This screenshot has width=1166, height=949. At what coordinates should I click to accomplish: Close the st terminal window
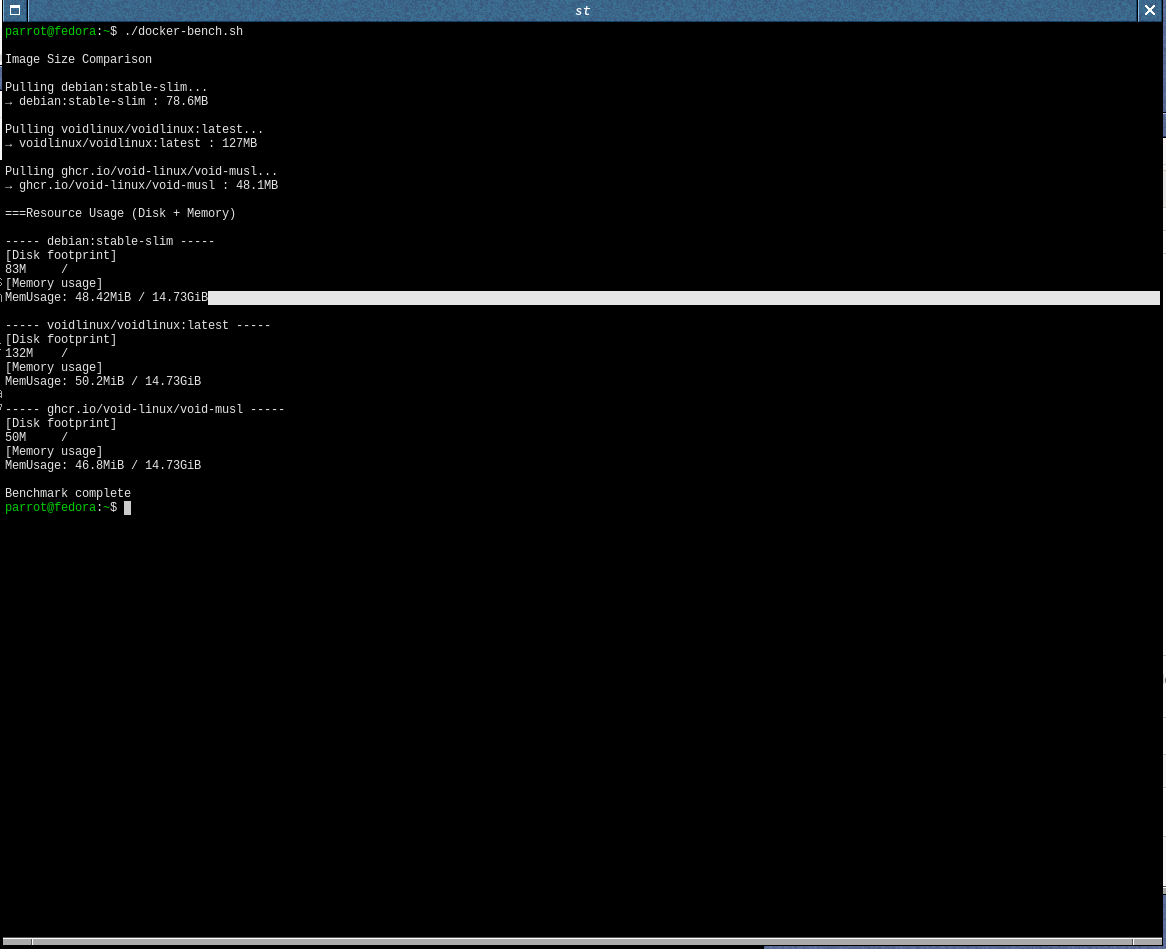[1150, 10]
